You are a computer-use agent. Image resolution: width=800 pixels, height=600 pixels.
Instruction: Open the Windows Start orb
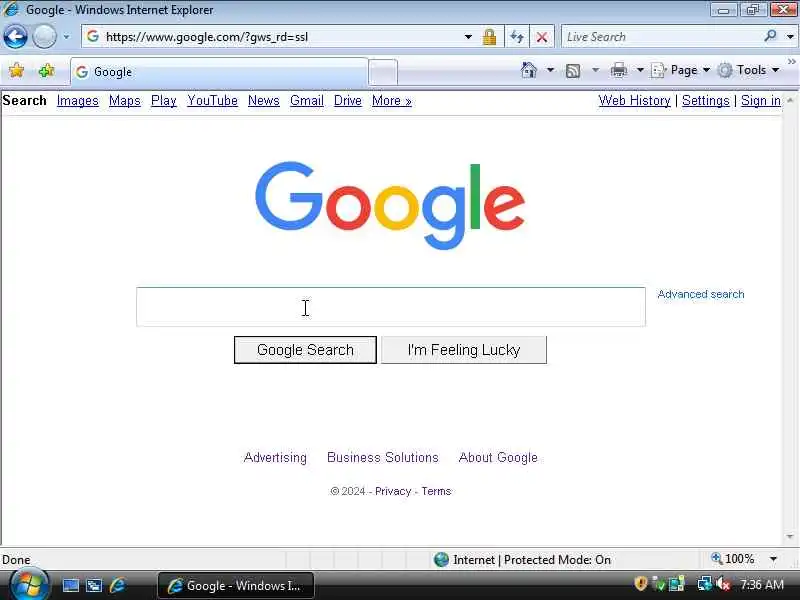click(29, 585)
